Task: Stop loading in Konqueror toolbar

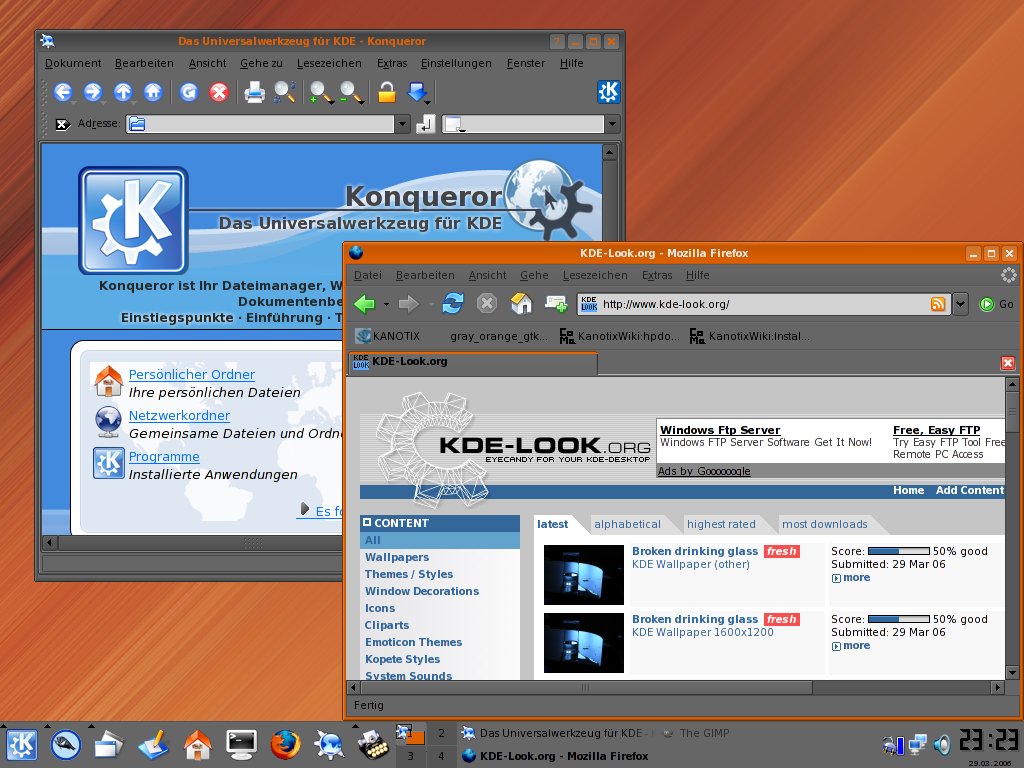Action: point(219,92)
